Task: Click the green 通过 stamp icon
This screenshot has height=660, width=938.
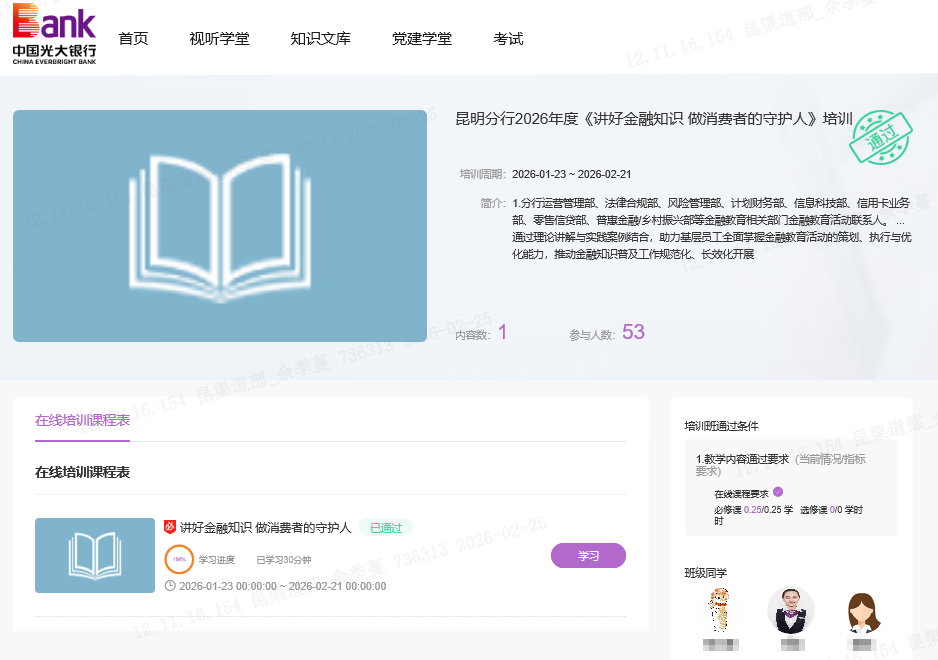Action: (881, 137)
